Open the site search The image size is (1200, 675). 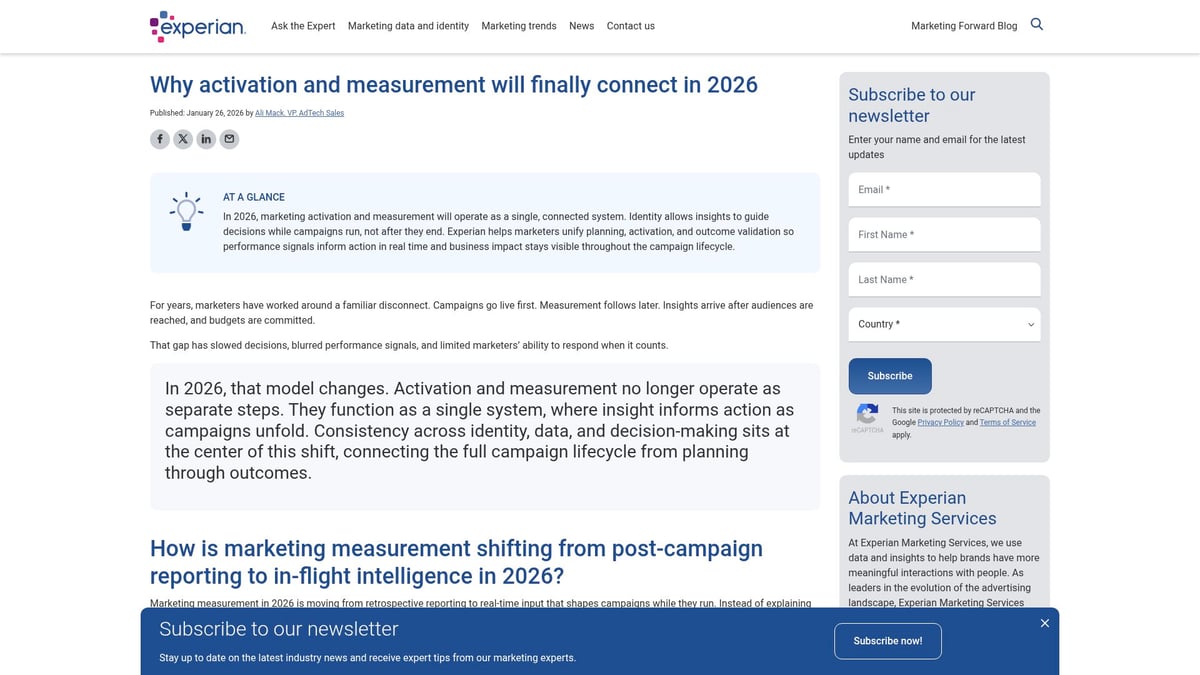1036,23
